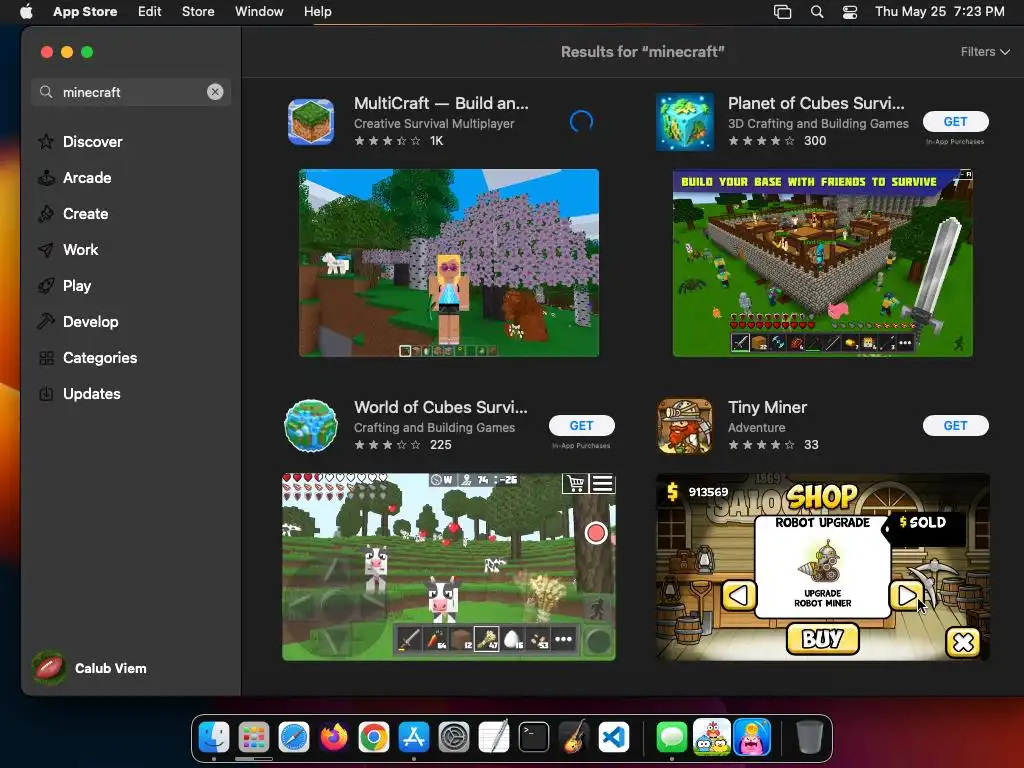Viewport: 1024px width, 768px height.
Task: Open the Edit menu
Action: click(x=150, y=11)
